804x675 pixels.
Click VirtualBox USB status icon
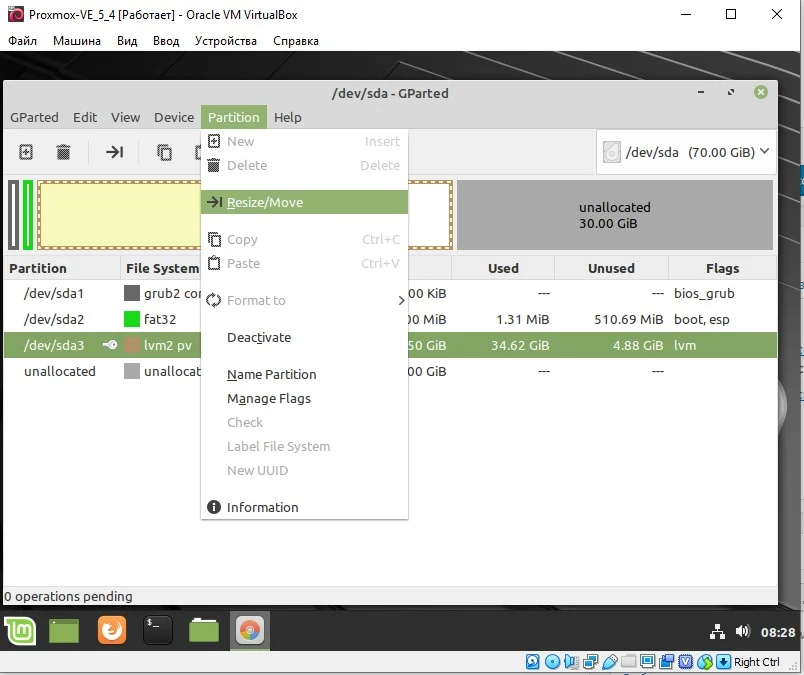[x=609, y=662]
